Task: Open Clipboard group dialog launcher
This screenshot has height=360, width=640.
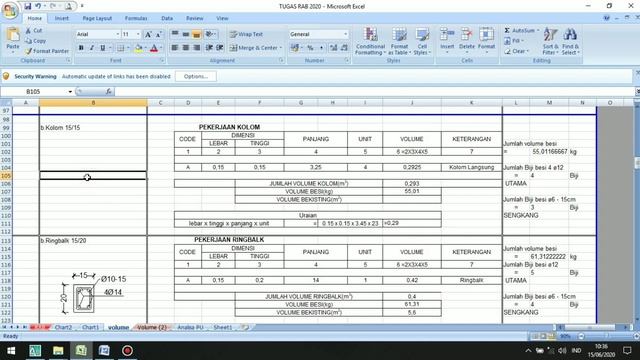Action: coord(69,60)
